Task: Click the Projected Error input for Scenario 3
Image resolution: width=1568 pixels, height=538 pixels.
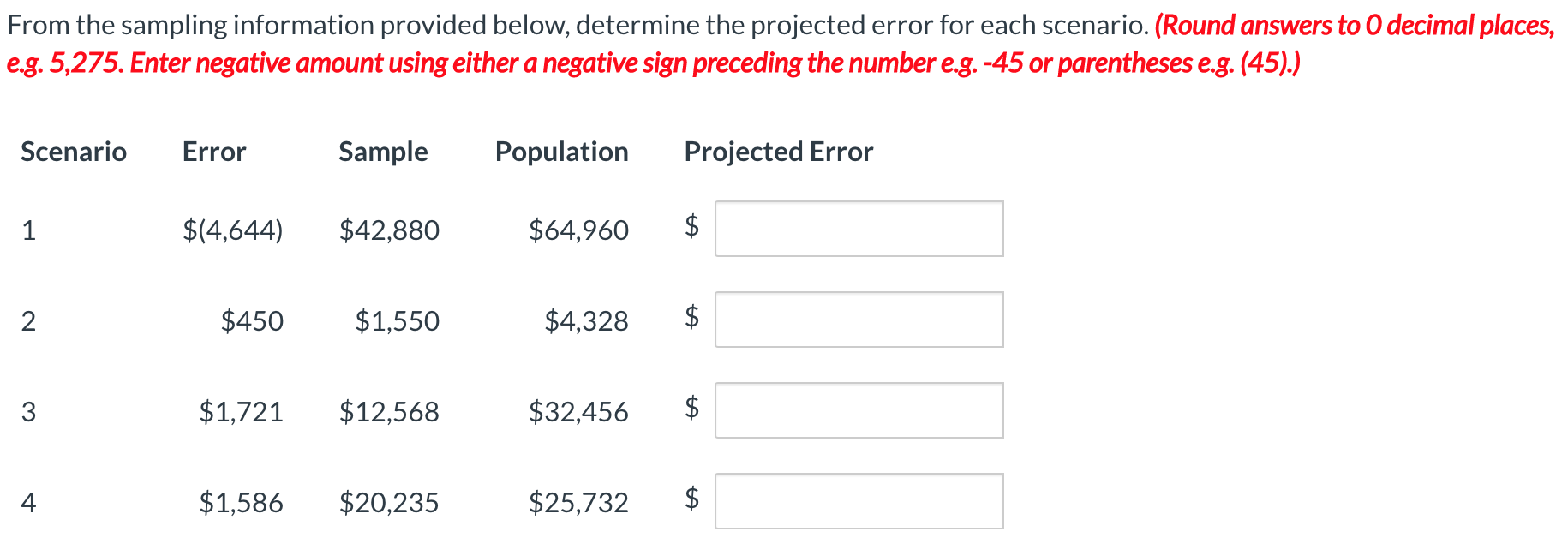Action: click(859, 410)
